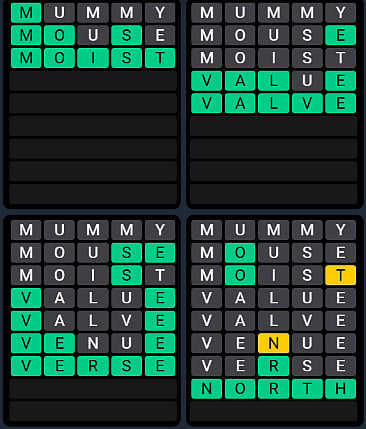Select the green A tile in VALVE row
The image size is (366, 429).
coord(240,103)
